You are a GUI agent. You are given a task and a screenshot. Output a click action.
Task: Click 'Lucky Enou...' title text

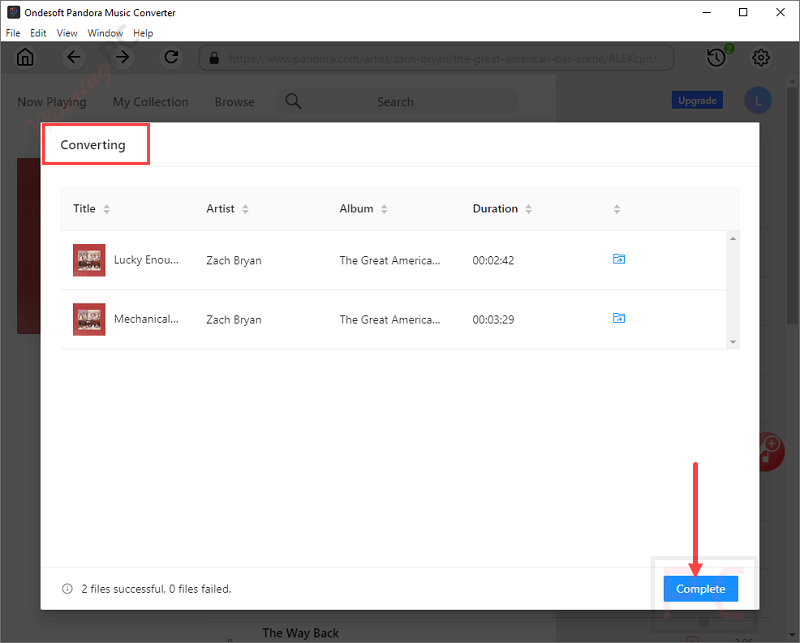pyautogui.click(x=146, y=260)
